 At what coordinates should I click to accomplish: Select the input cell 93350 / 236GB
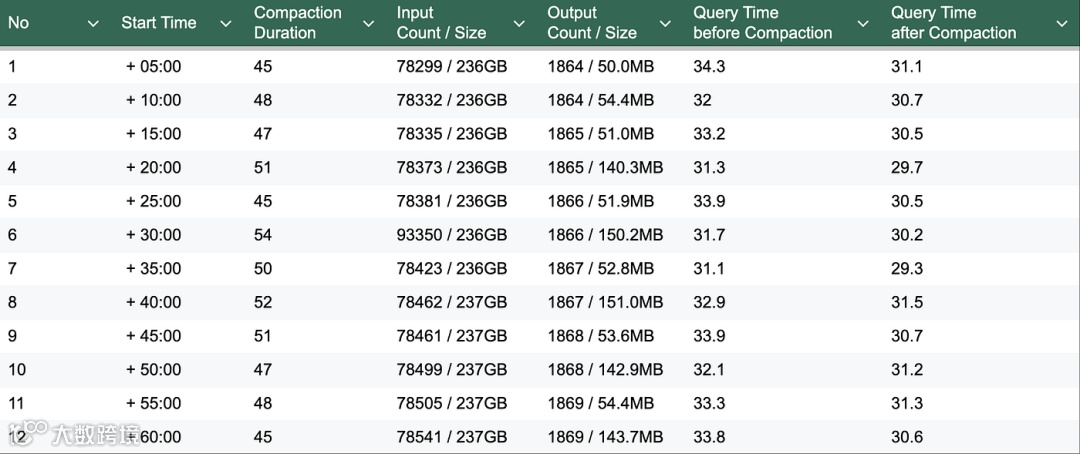click(452, 235)
